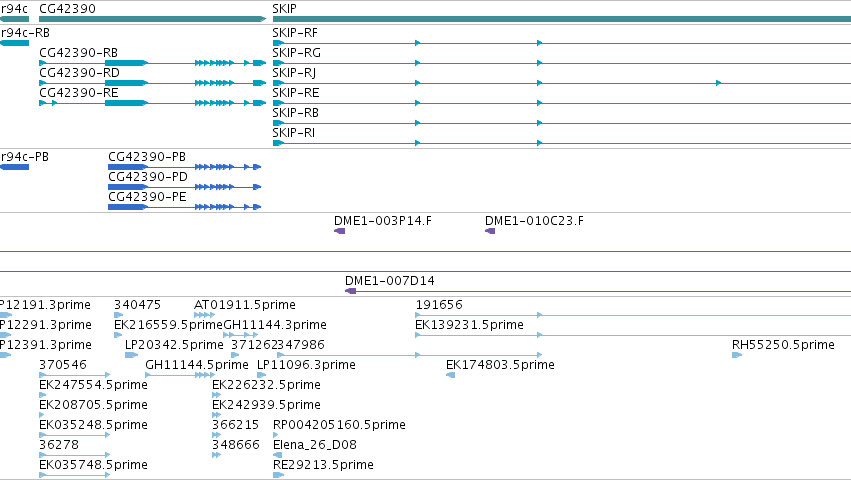Select EST EK247554.5prime

pyautogui.click(x=93, y=386)
